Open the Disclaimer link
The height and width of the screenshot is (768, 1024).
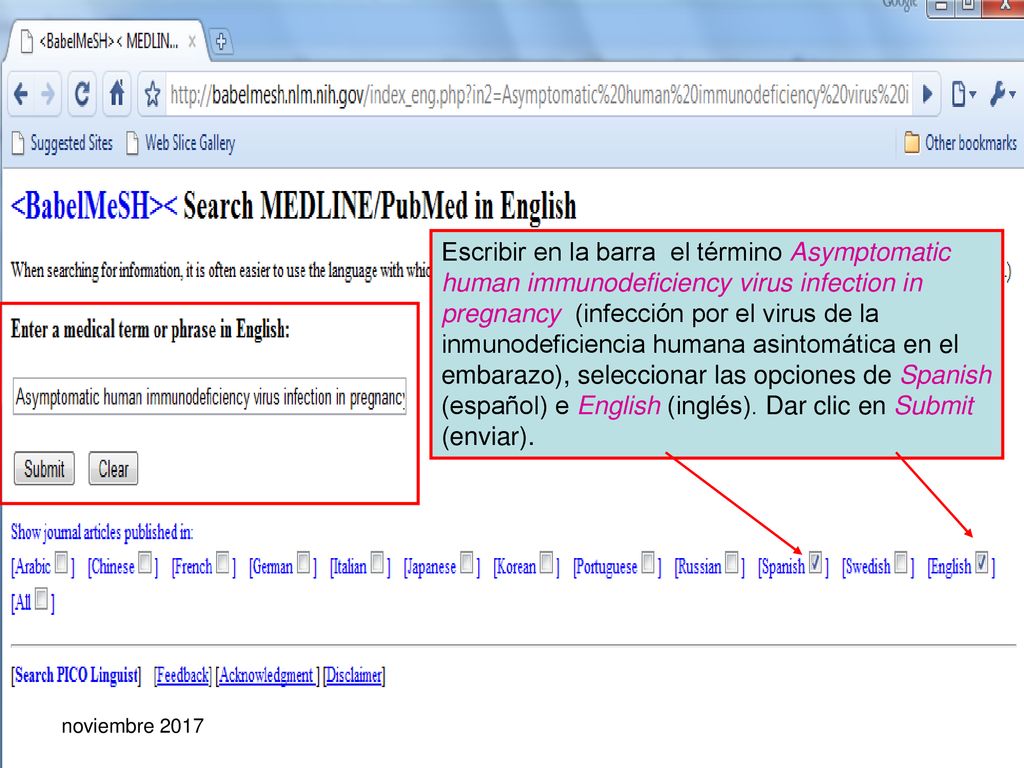click(x=354, y=675)
